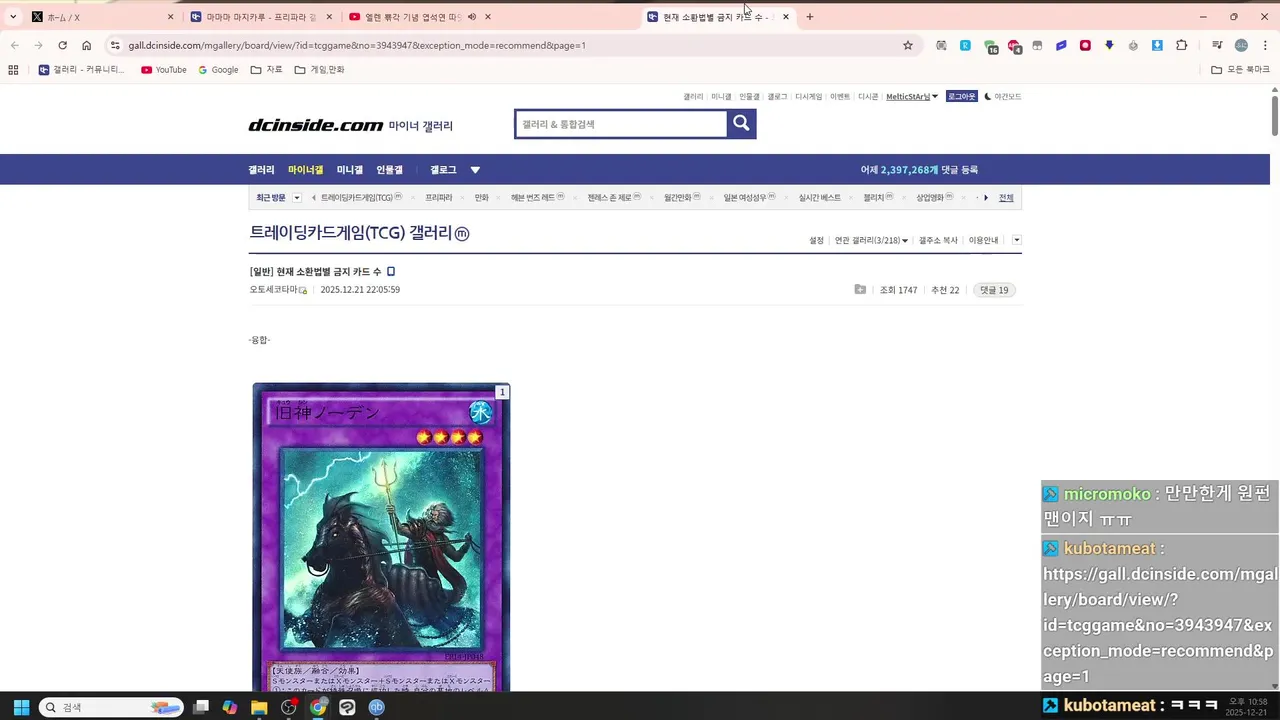Click the blue download-box extension icon
This screenshot has width=1280, height=720.
coord(1157,45)
